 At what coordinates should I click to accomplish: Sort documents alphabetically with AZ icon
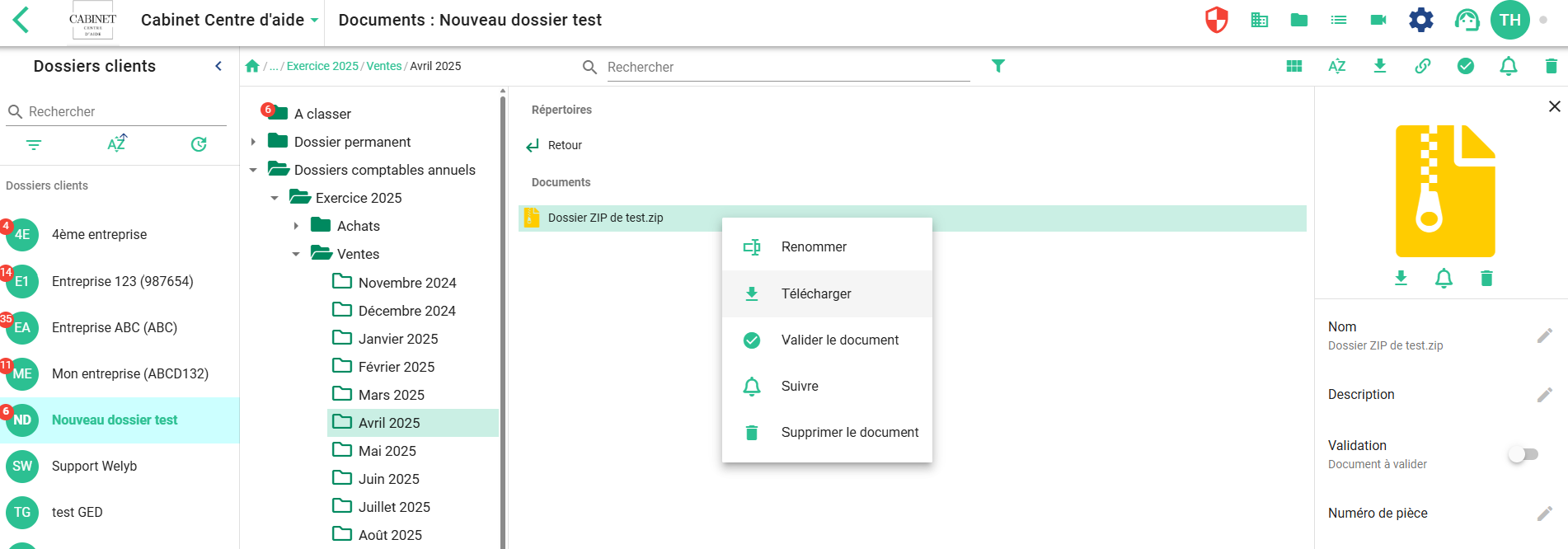click(x=1337, y=66)
